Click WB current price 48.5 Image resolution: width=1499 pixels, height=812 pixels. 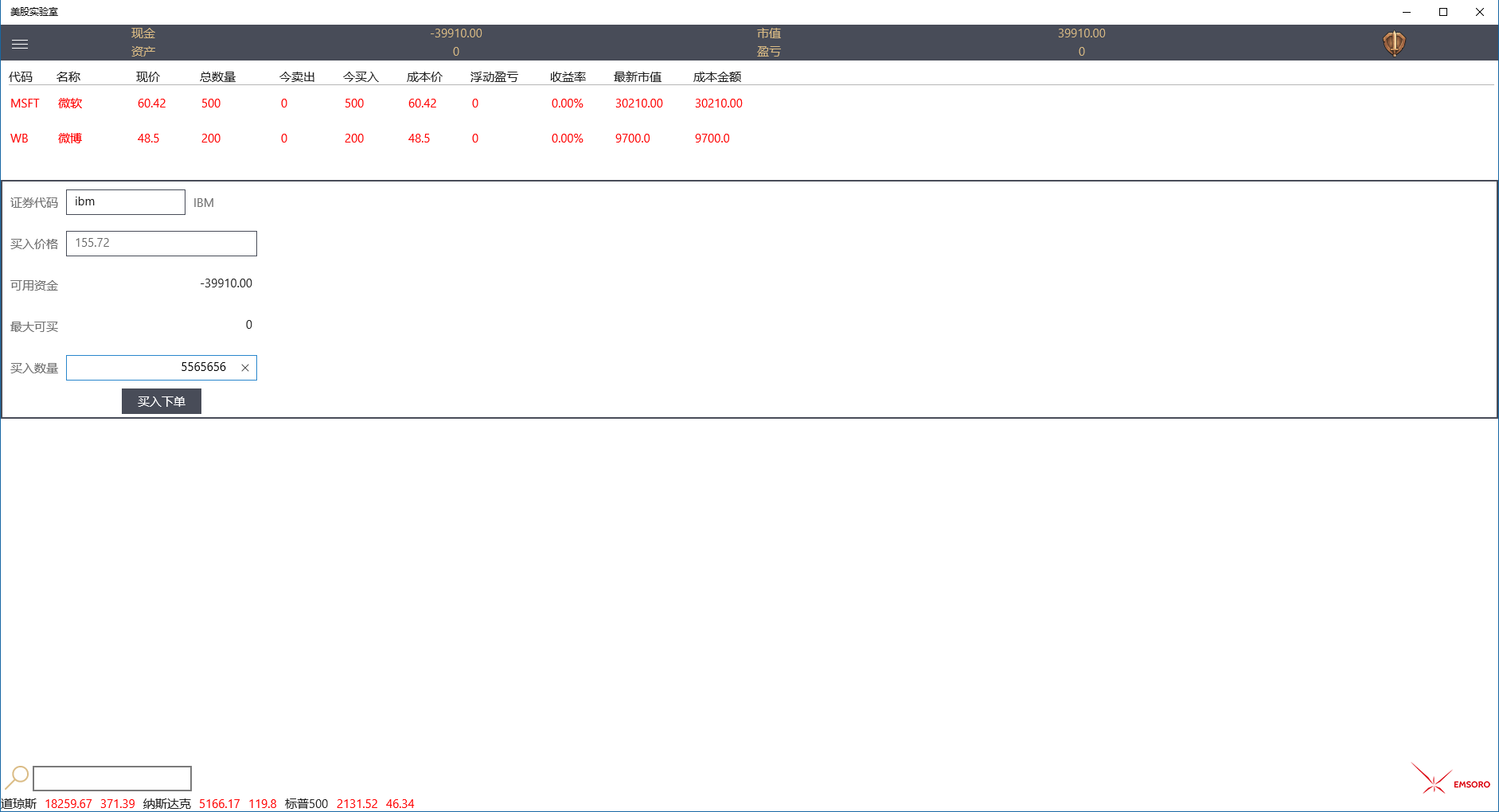point(149,139)
